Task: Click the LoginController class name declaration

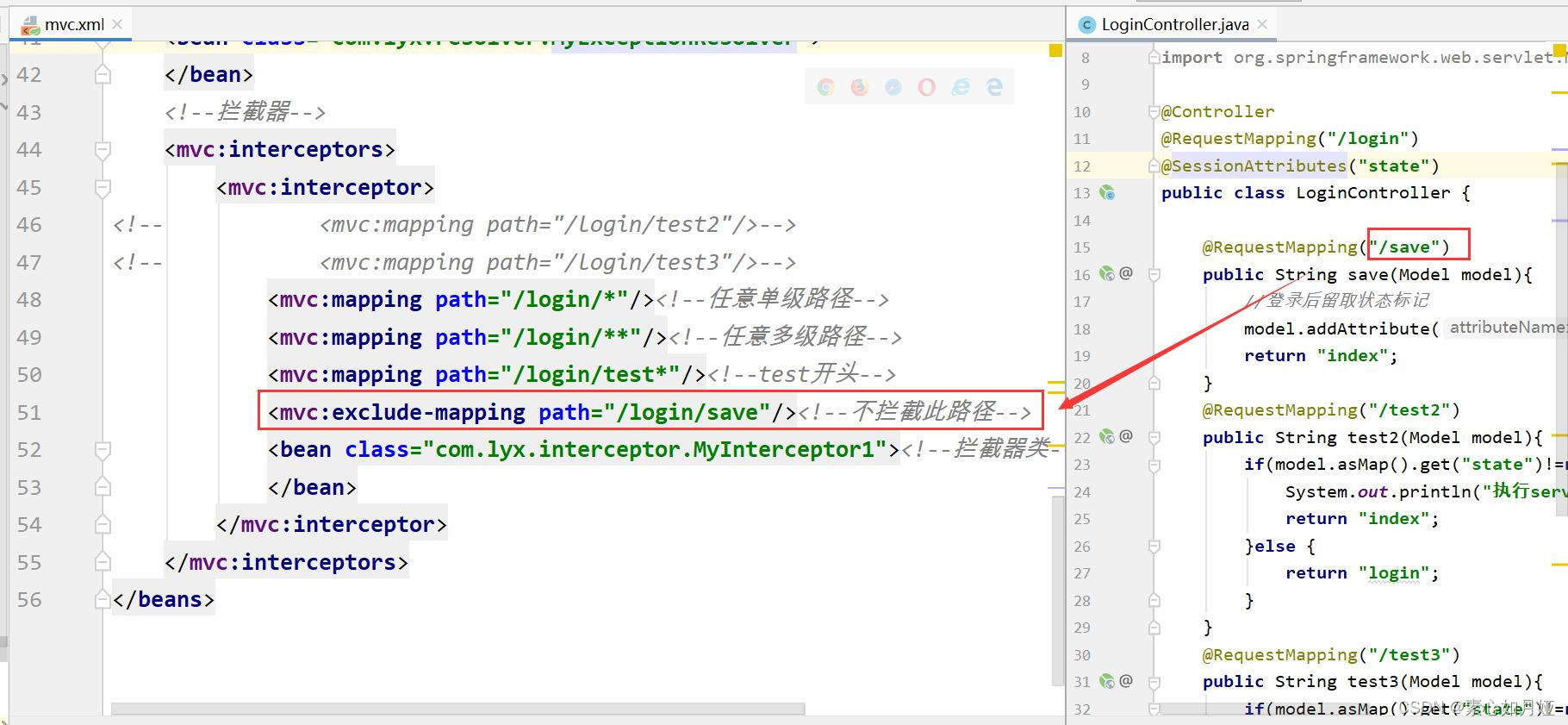Action: tap(1372, 193)
